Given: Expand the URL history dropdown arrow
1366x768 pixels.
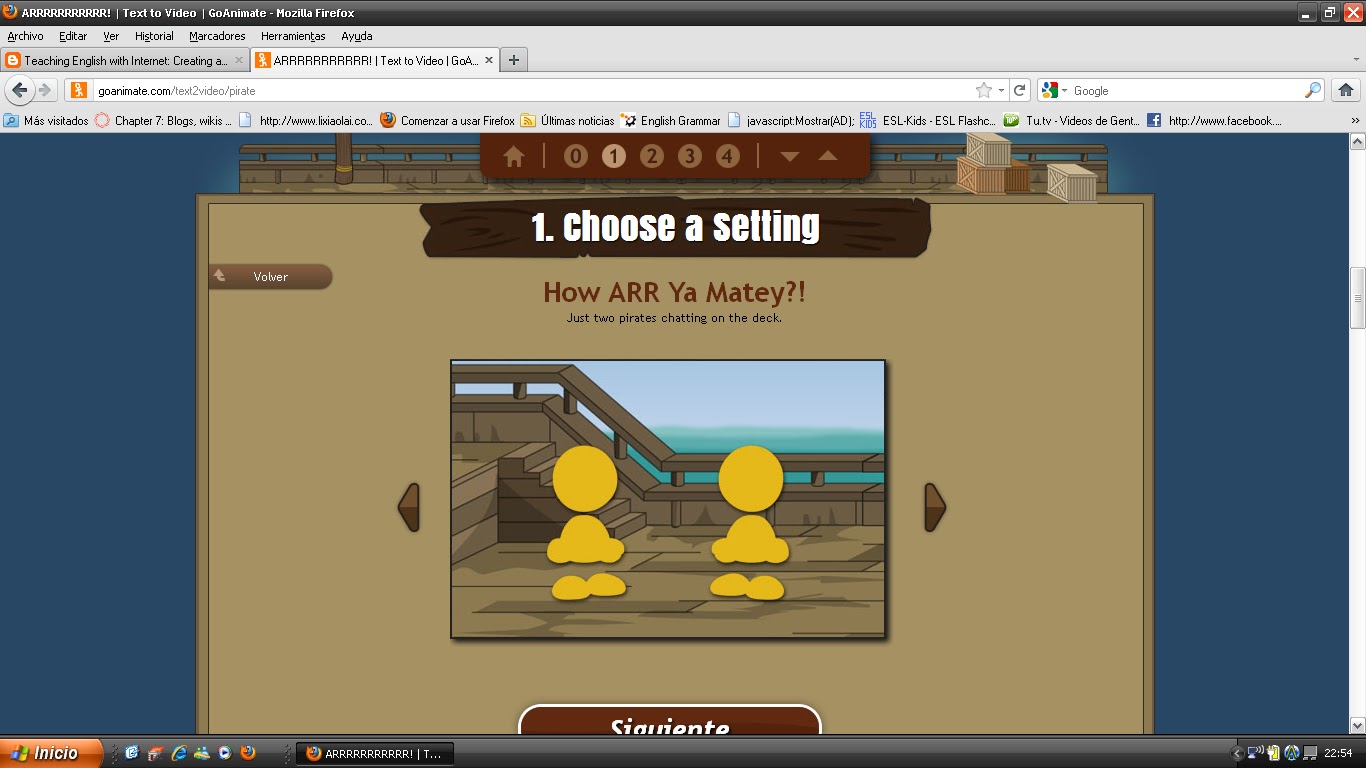Looking at the screenshot, I should pos(1001,90).
